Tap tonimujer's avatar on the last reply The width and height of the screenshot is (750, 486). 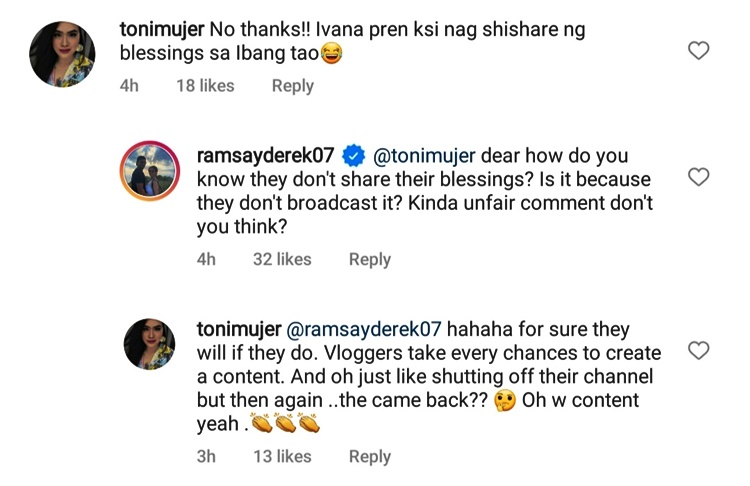150,345
